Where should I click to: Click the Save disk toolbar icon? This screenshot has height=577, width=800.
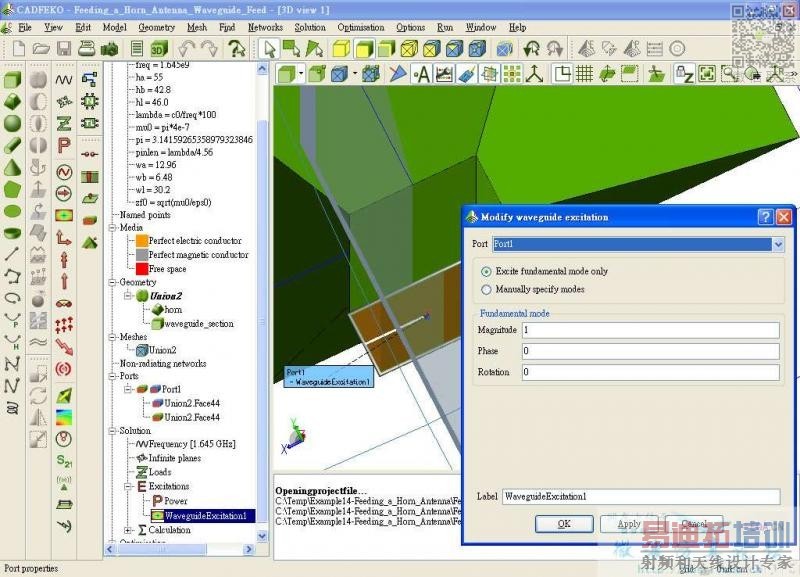click(x=64, y=48)
